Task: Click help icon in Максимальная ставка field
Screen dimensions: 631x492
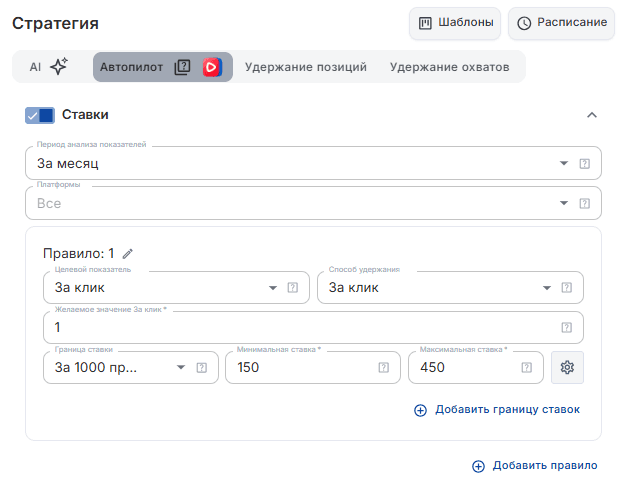Action: click(526, 367)
